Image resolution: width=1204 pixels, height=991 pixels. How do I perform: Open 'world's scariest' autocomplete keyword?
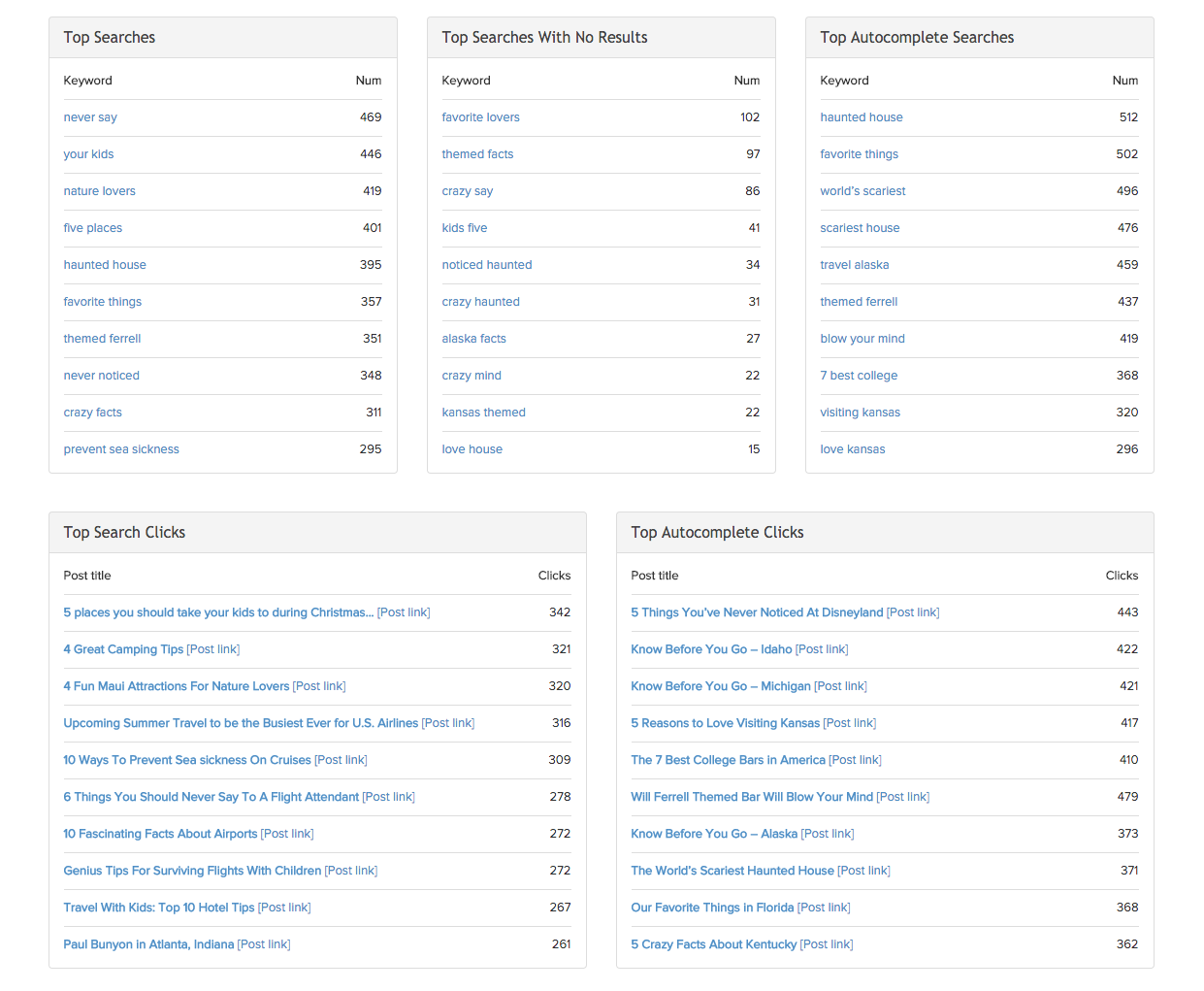coord(862,191)
